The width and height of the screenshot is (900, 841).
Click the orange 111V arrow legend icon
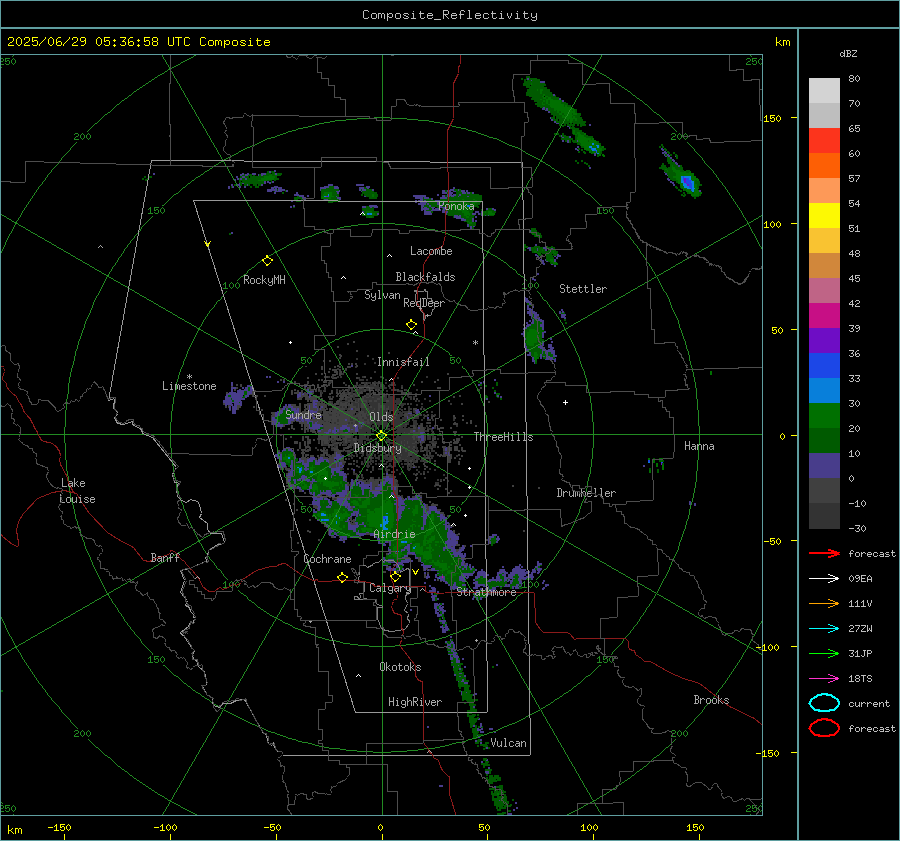click(824, 603)
